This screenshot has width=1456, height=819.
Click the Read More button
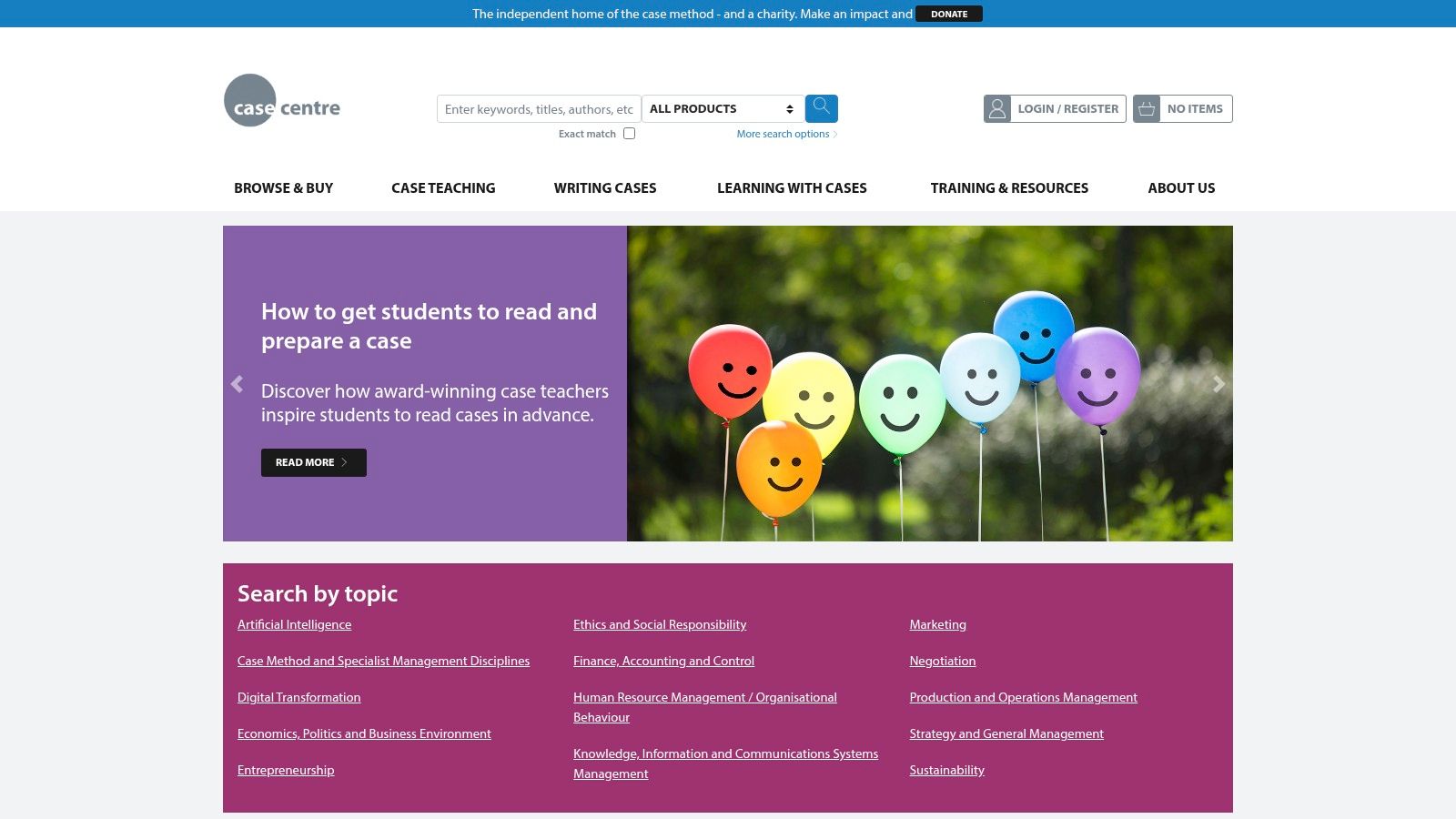coord(314,462)
